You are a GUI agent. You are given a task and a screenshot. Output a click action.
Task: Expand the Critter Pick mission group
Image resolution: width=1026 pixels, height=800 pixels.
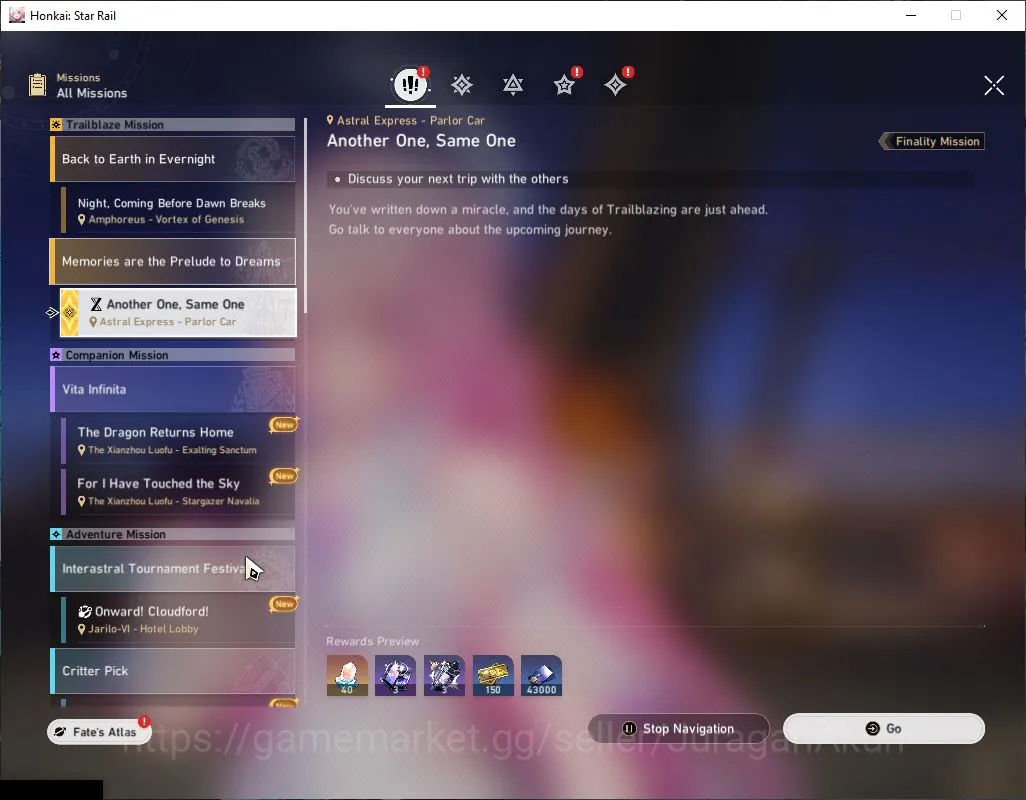point(173,671)
